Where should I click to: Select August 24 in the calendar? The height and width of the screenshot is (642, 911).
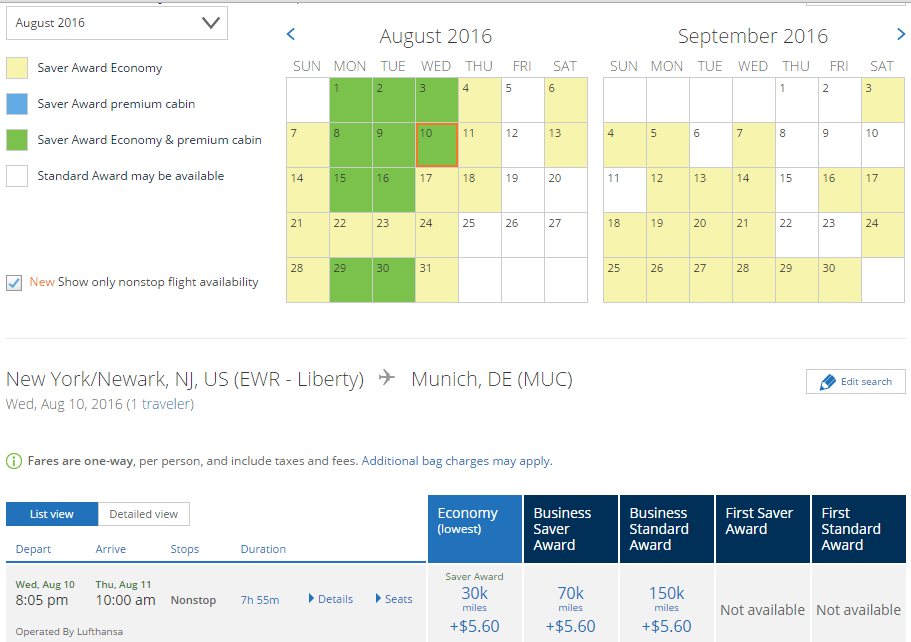pos(437,235)
